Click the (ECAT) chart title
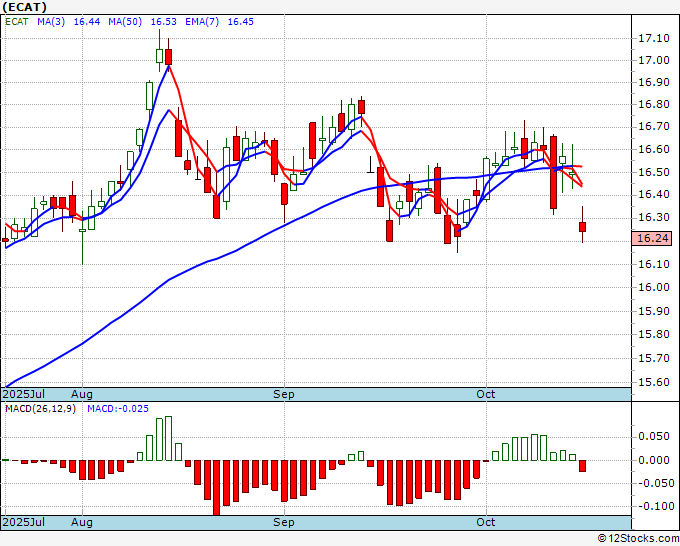This screenshot has width=680, height=546. [25, 7]
